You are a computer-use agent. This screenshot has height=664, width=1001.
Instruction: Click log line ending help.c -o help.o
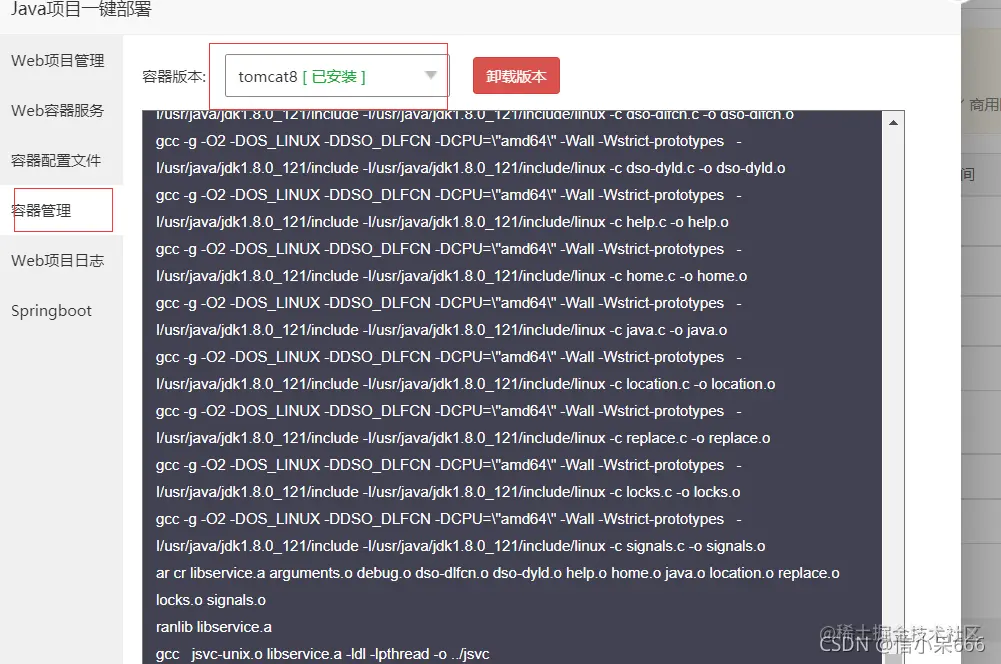(x=442, y=222)
